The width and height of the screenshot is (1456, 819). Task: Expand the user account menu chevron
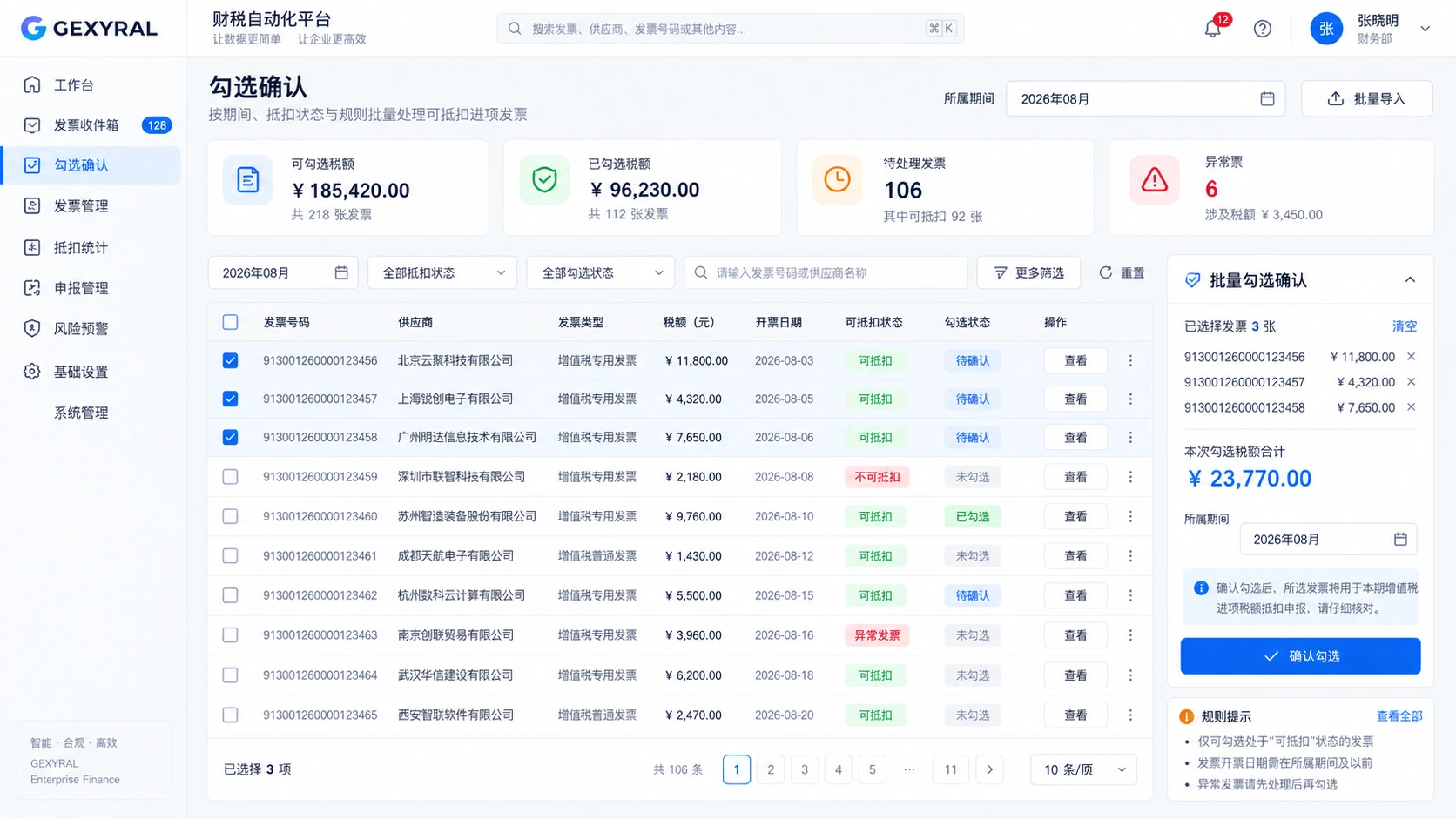point(1426,29)
